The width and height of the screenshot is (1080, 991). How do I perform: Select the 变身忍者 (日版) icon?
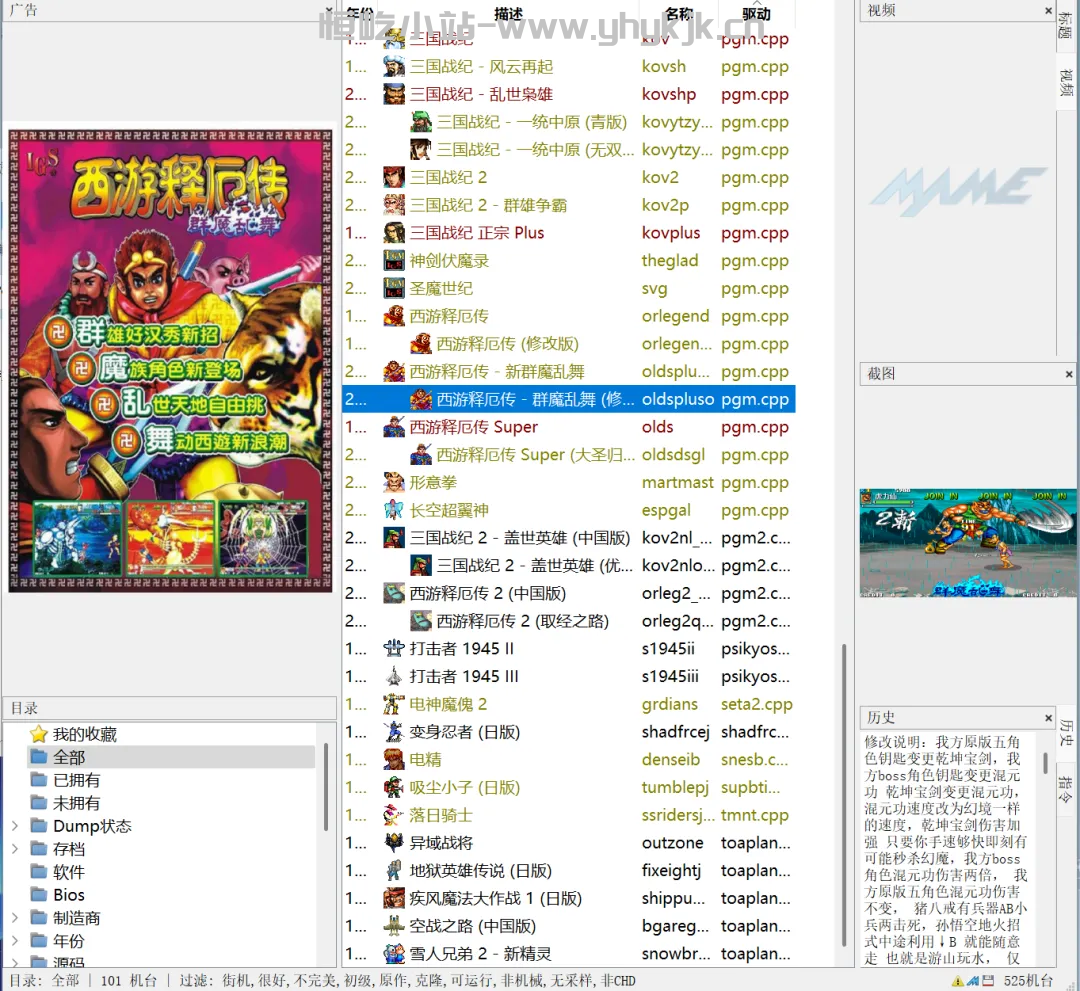394,731
